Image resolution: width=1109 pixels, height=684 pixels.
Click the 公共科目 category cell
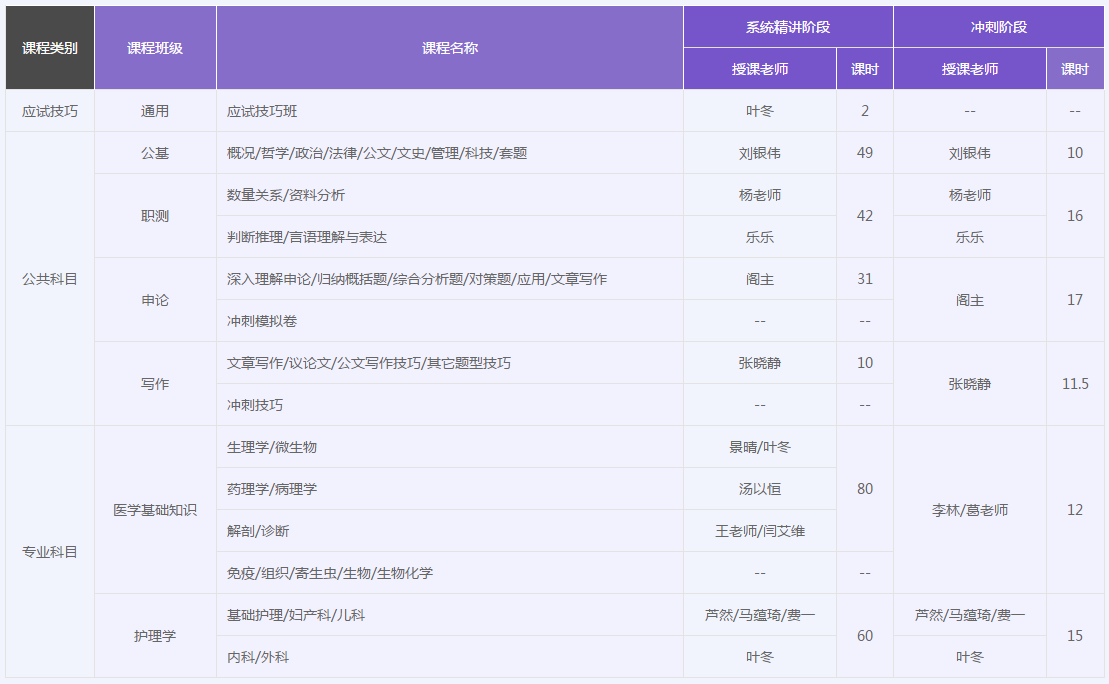pos(50,279)
